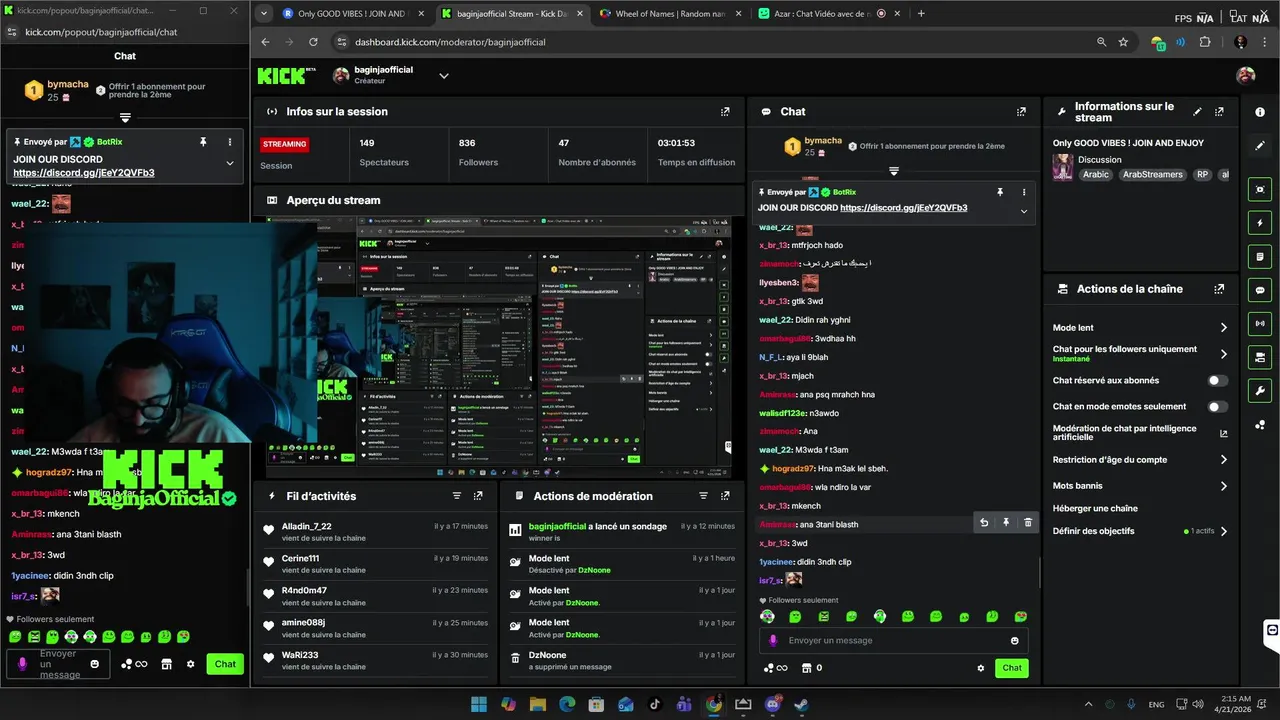The width and height of the screenshot is (1280, 720).
Task: Open emoji picker in popout chat input
Action: pos(95,664)
